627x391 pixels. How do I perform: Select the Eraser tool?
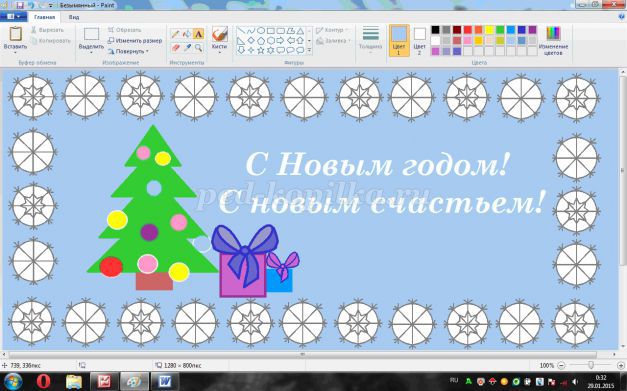point(175,48)
